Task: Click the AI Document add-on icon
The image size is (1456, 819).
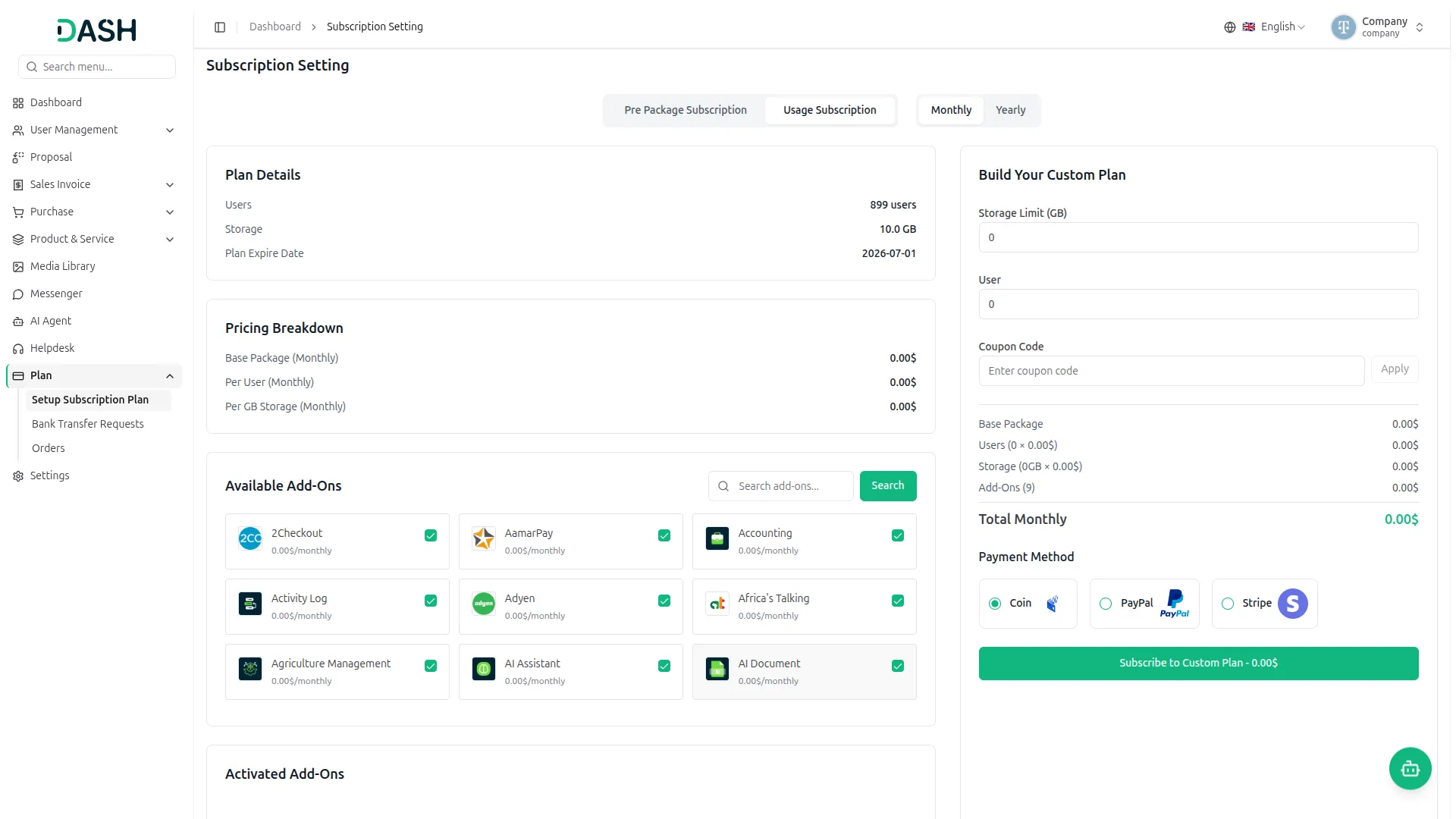Action: pyautogui.click(x=717, y=669)
